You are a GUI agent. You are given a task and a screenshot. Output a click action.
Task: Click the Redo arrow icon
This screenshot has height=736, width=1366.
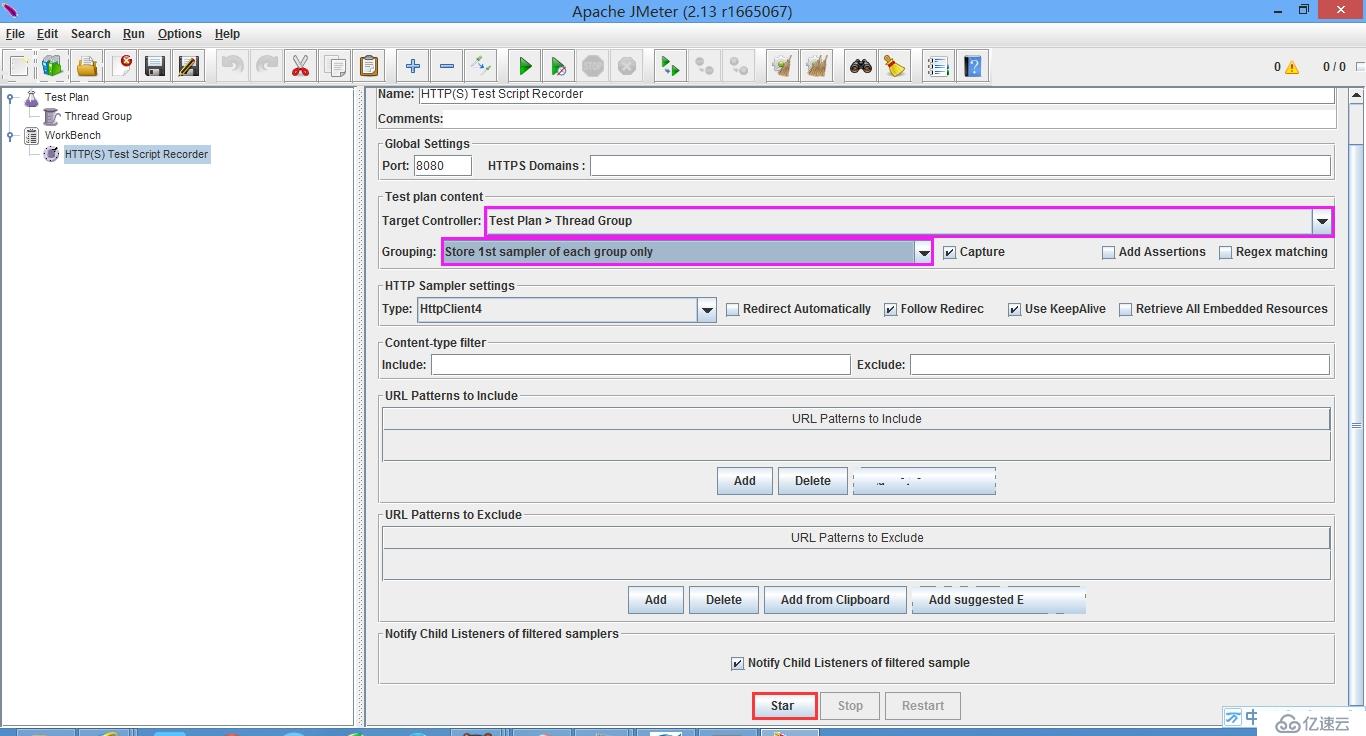(x=267, y=67)
